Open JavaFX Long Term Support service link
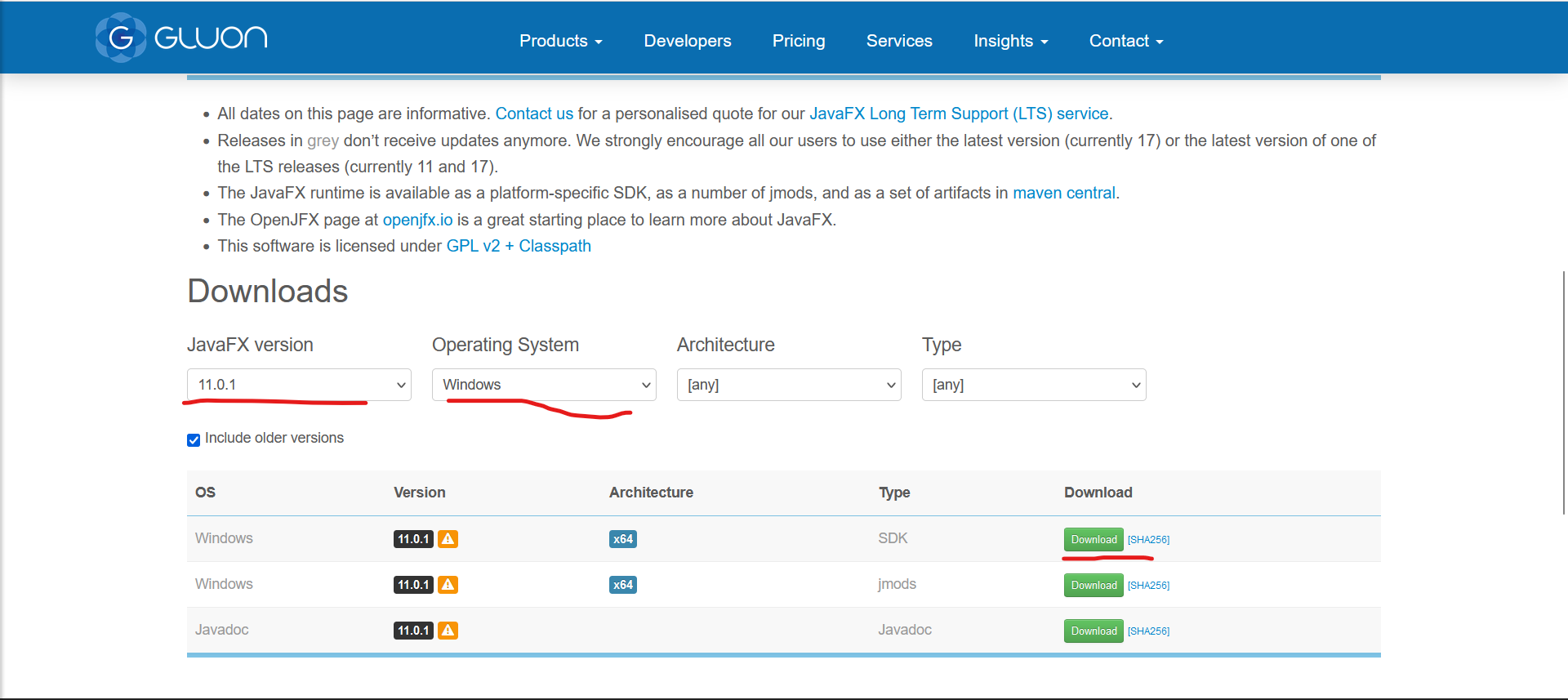Screen dimensions: 1568x700 [x=959, y=114]
